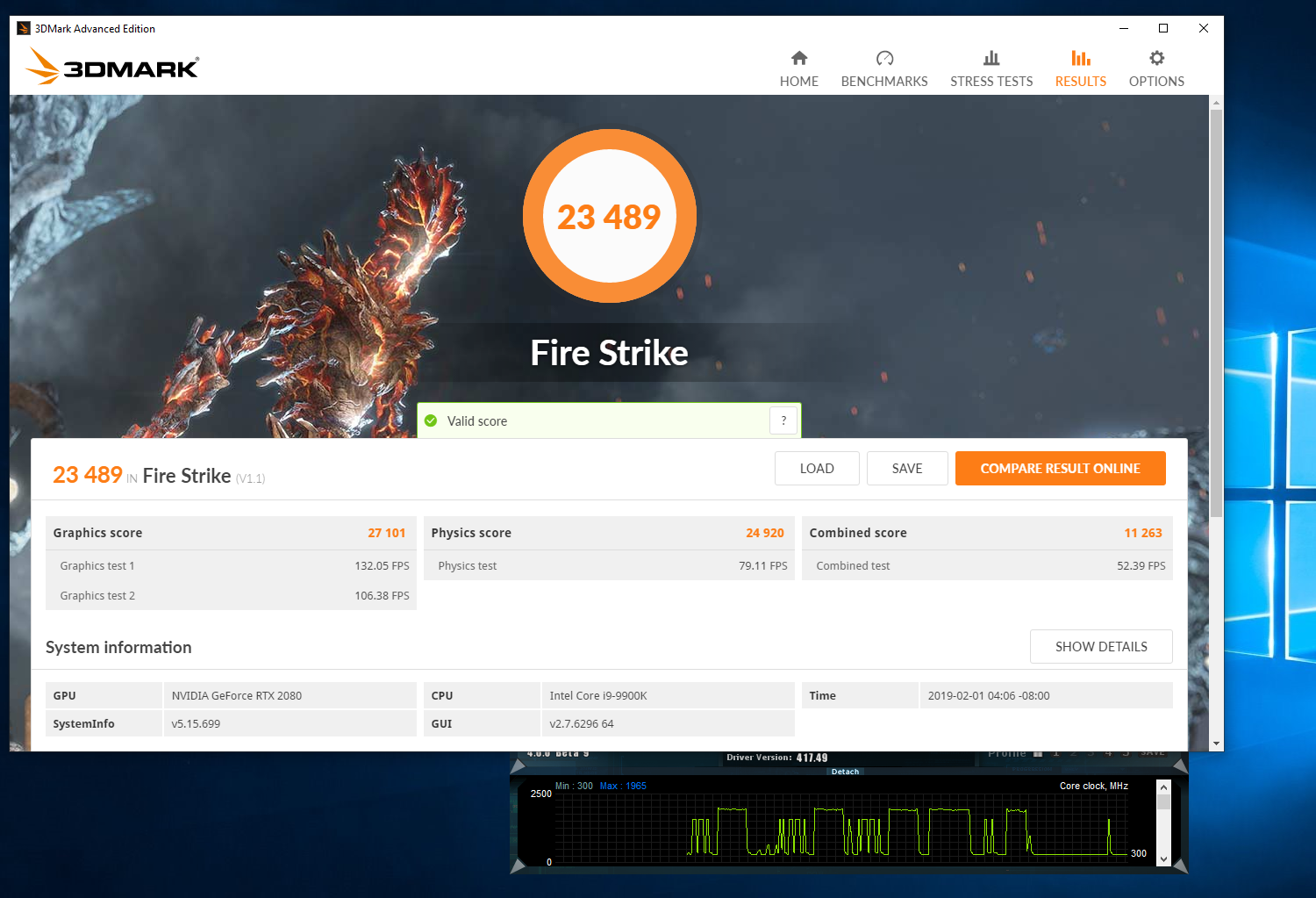Click Combined score value 11 263
The image size is (1316, 898).
click(x=1143, y=533)
